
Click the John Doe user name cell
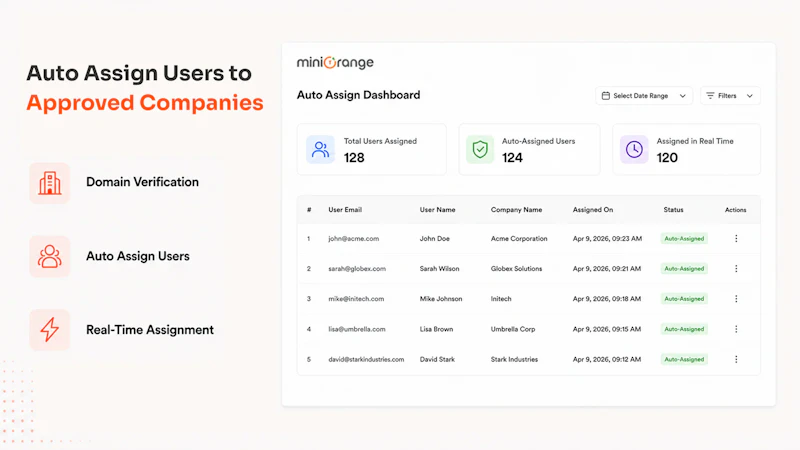coord(435,238)
